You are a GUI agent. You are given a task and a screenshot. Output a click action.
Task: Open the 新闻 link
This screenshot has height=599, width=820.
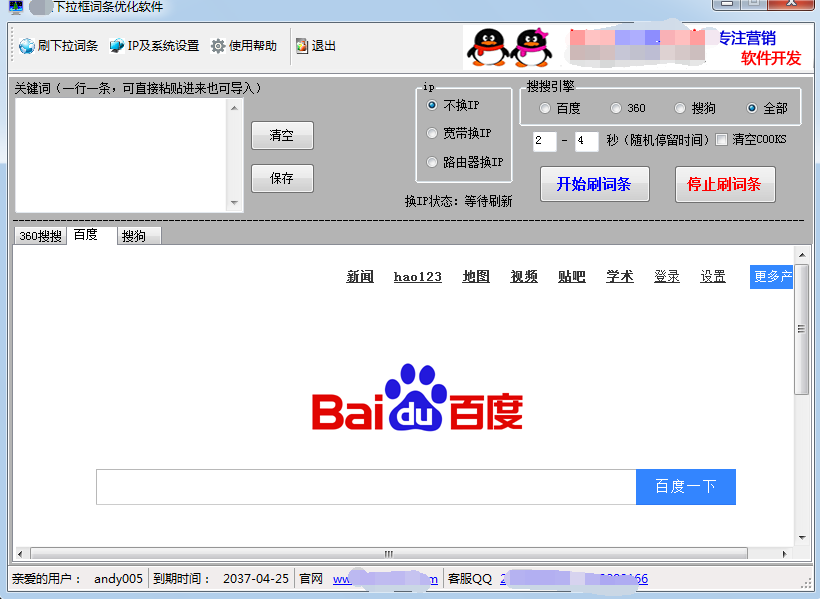tap(360, 276)
